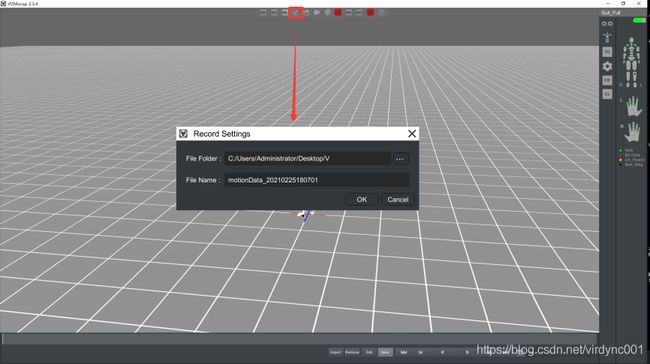Click the Save button in bottom bar
This screenshot has height=364, width=650.
pyautogui.click(x=385, y=352)
